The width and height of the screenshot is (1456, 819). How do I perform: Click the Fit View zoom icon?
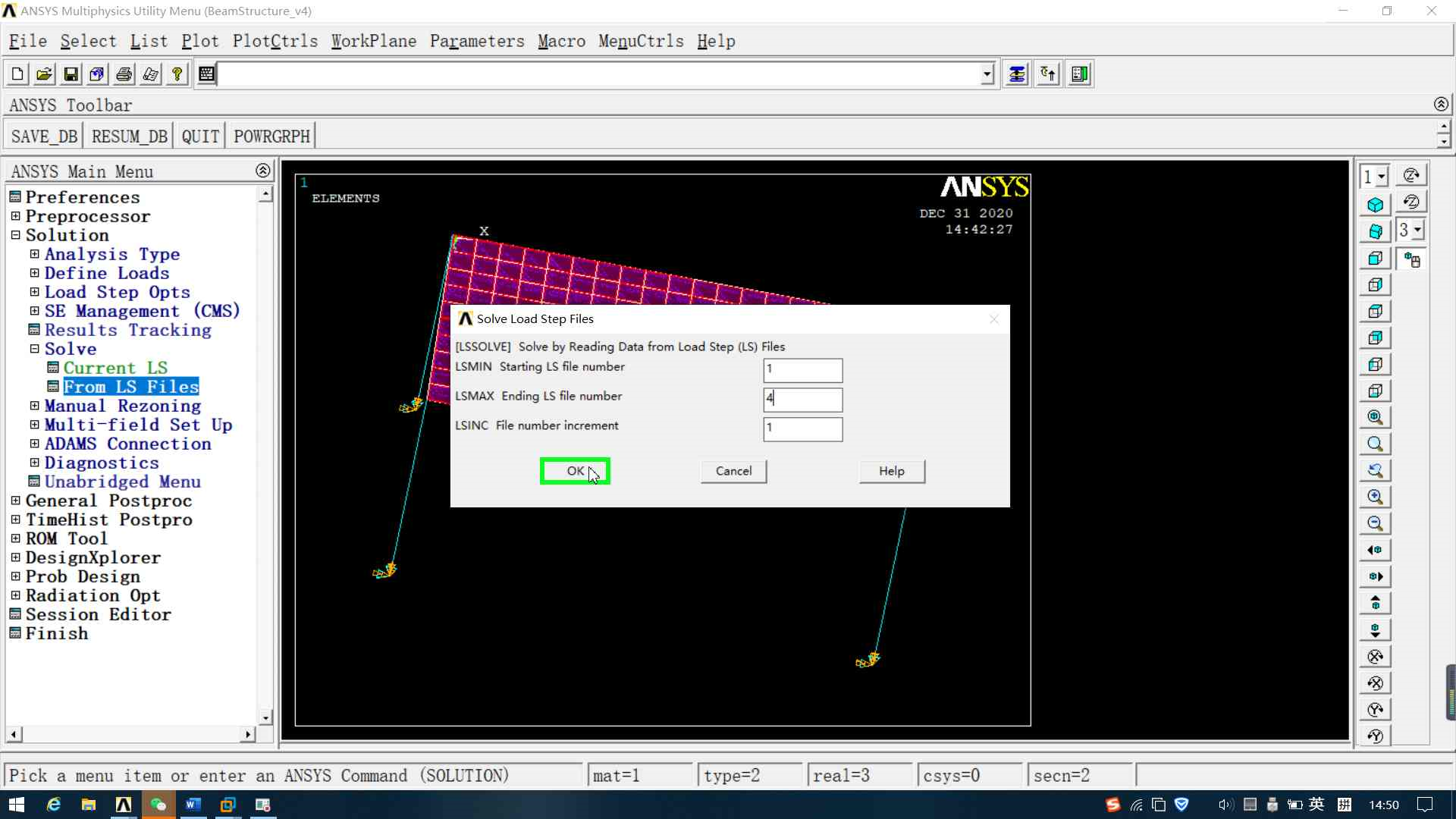[x=1375, y=417]
